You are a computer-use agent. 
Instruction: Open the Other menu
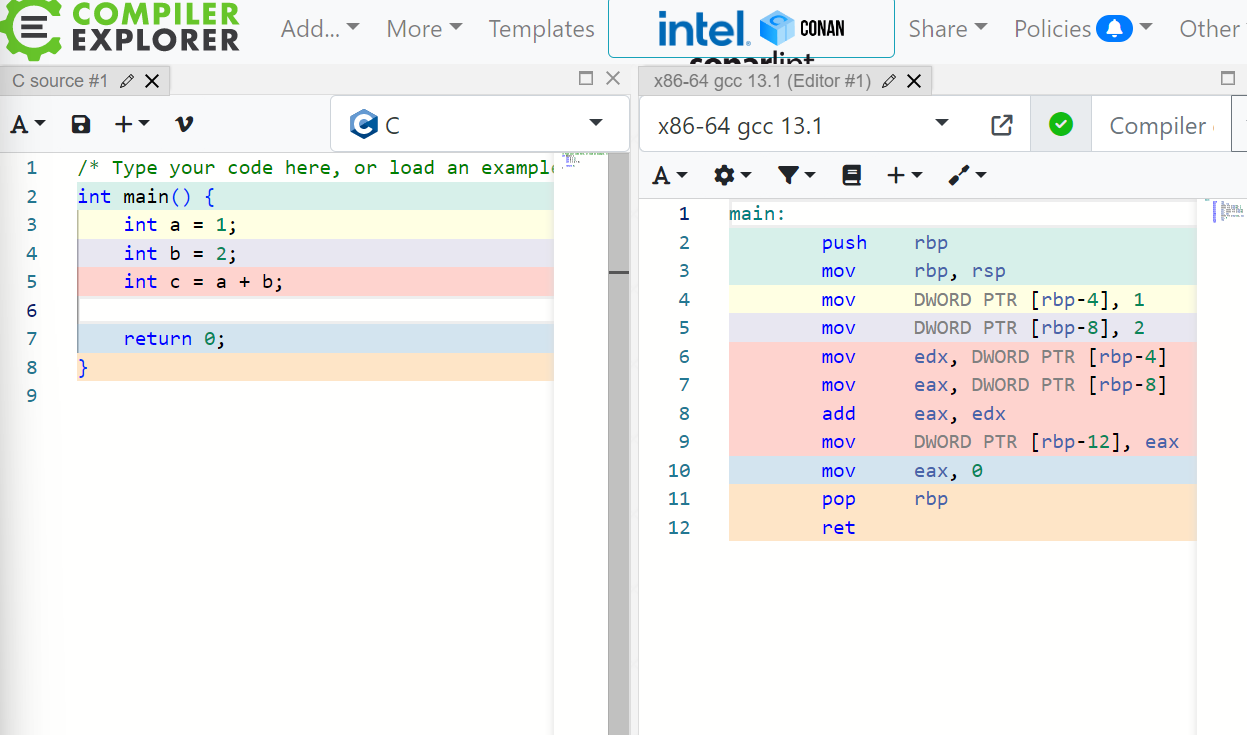click(1209, 29)
